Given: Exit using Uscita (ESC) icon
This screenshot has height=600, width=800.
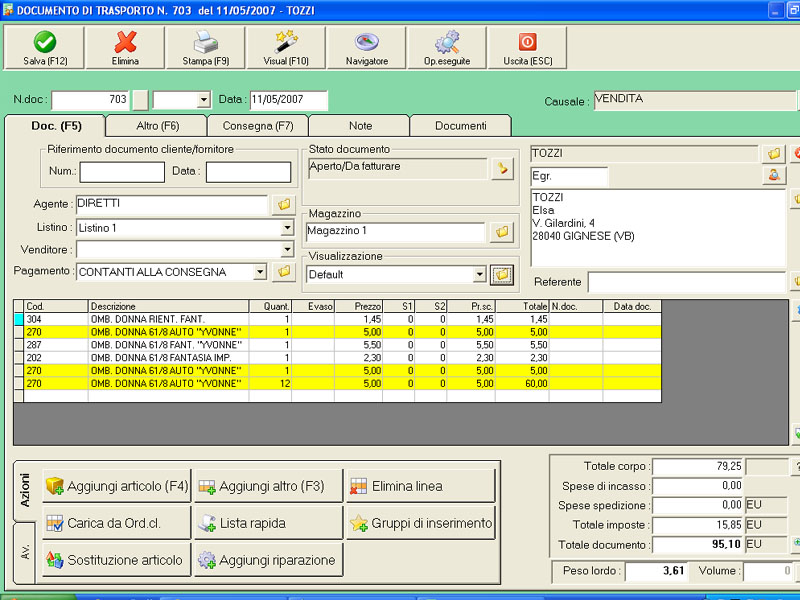Looking at the screenshot, I should click(x=527, y=43).
